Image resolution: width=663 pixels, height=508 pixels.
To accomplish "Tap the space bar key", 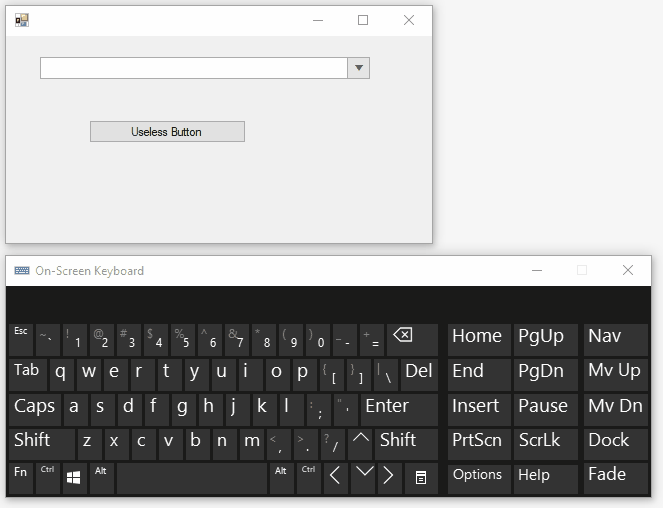I will point(192,478).
